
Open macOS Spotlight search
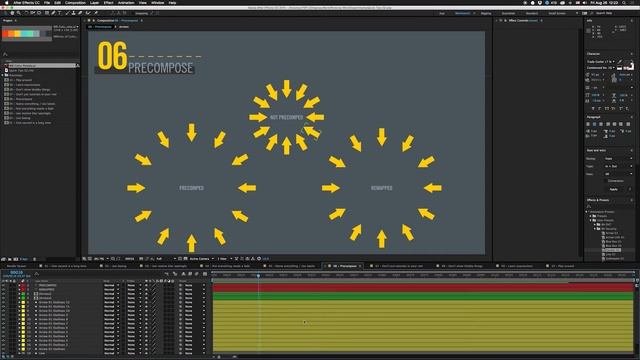click(x=624, y=2)
